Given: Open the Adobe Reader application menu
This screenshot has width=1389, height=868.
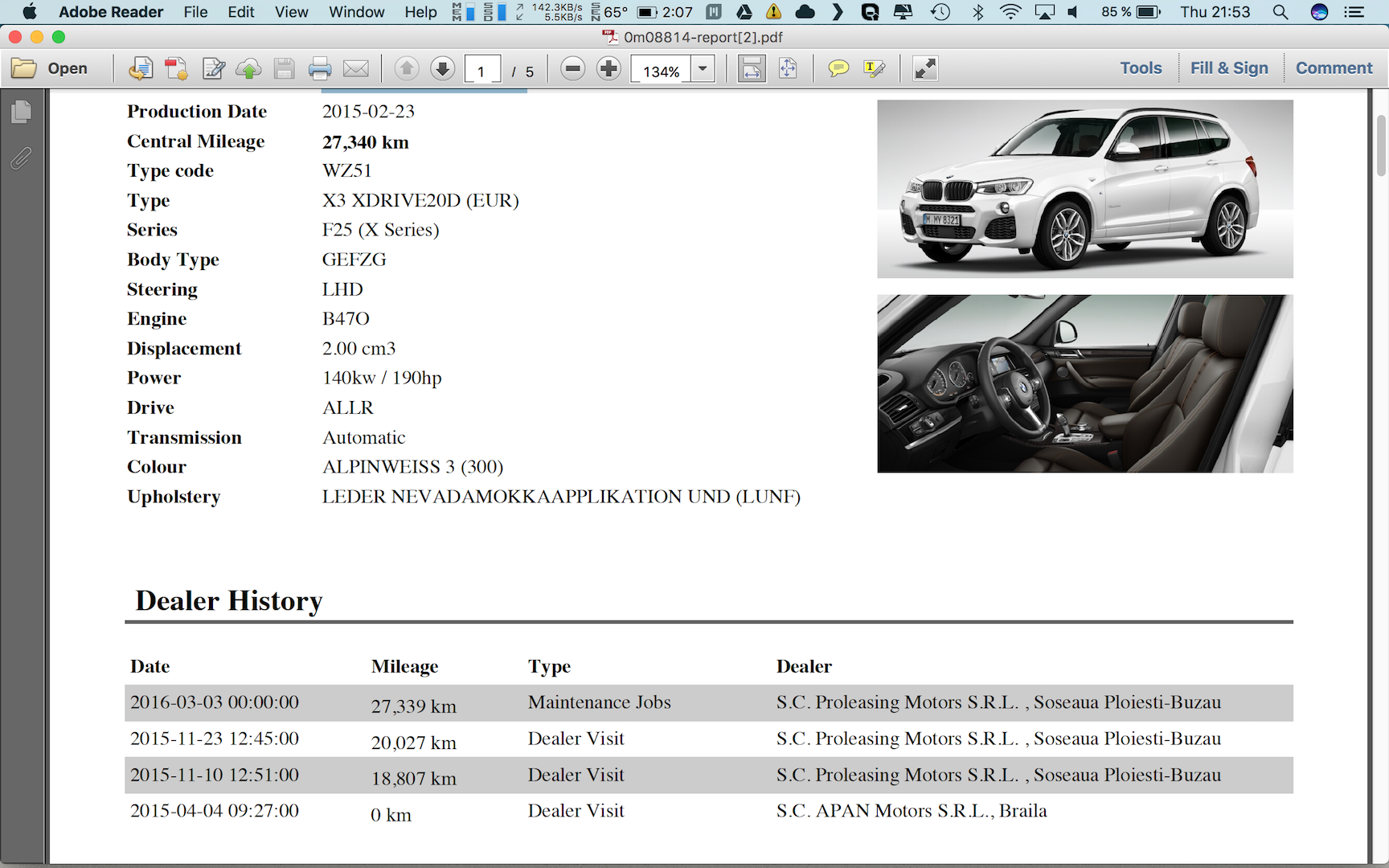Looking at the screenshot, I should point(111,12).
